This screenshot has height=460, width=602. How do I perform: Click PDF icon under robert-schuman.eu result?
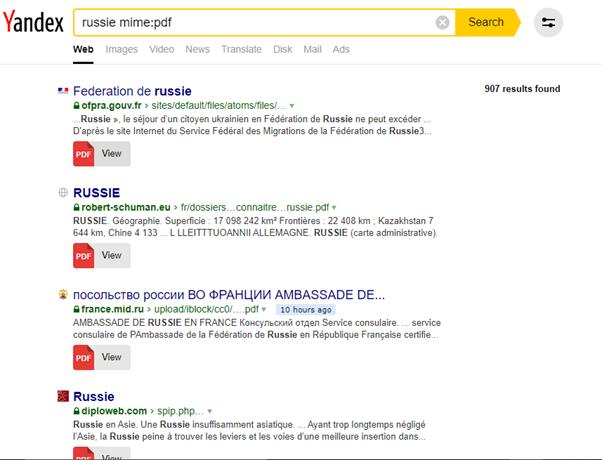(84, 256)
